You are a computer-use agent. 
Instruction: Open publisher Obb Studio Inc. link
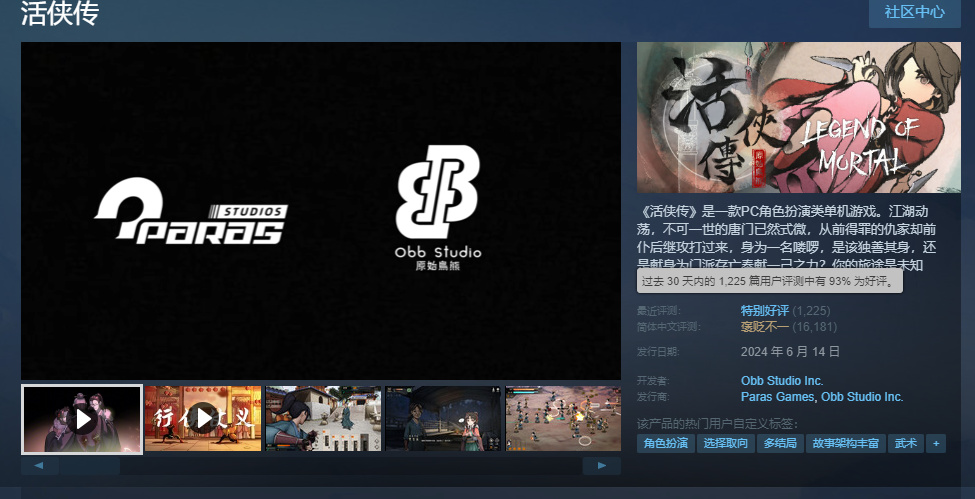click(862, 396)
